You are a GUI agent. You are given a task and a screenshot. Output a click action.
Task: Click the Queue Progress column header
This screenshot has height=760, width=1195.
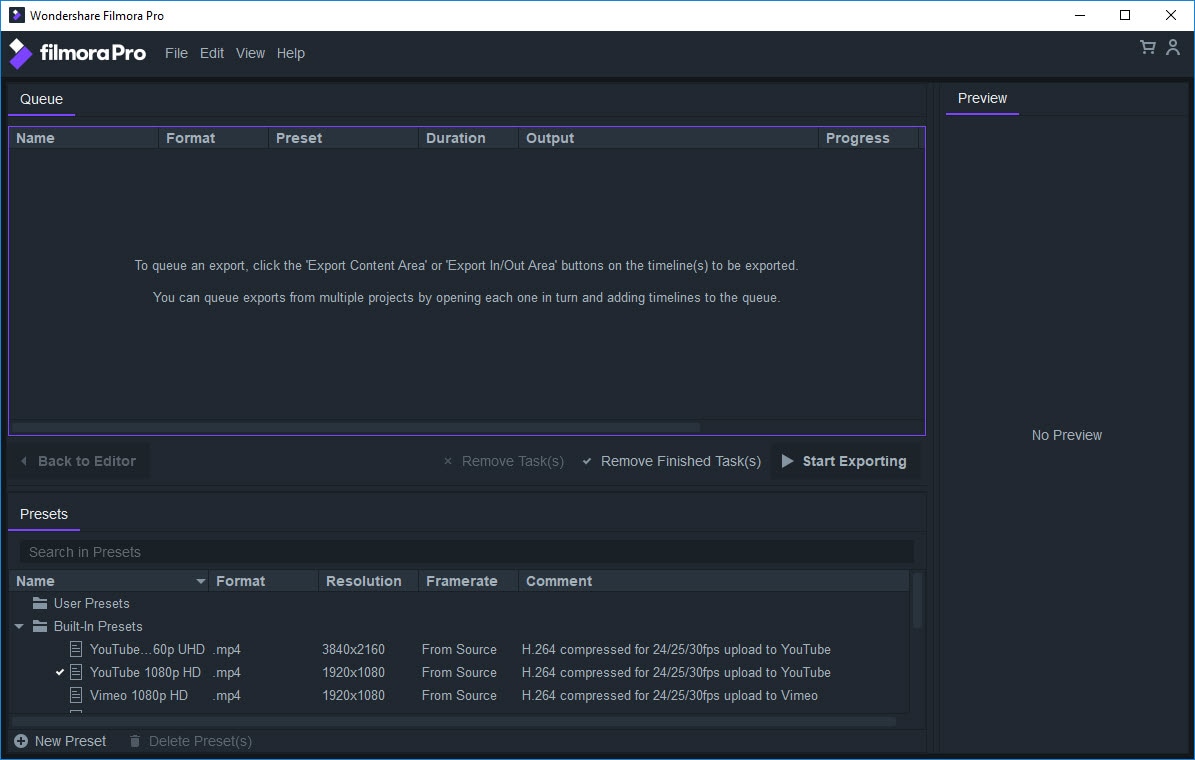pos(869,138)
